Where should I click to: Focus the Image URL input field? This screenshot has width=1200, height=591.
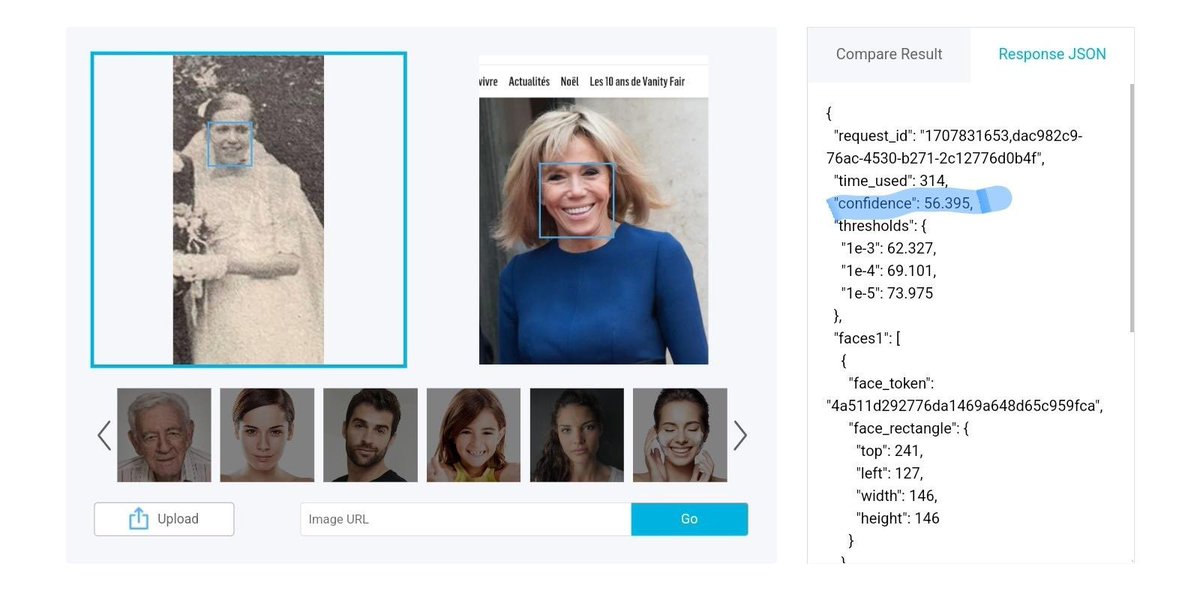466,519
